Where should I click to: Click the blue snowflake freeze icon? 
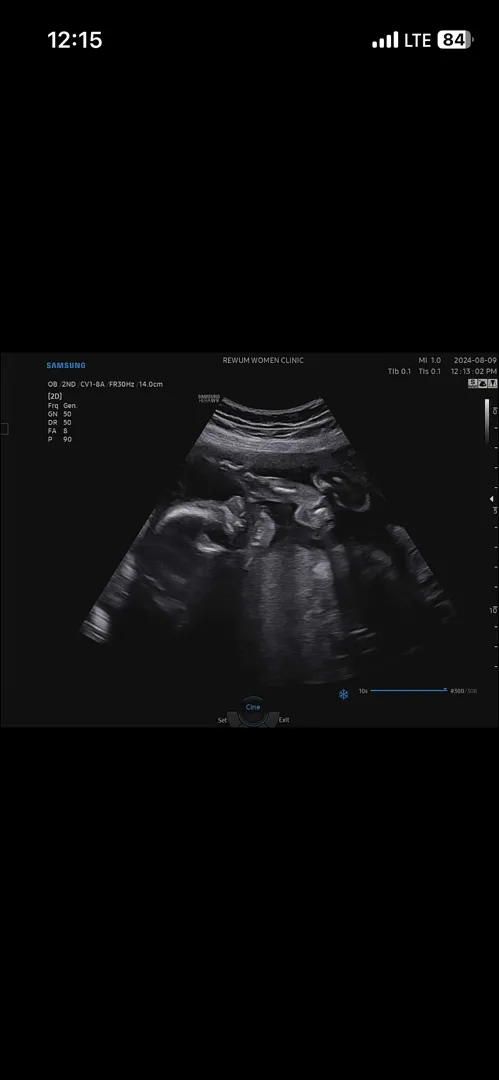[x=343, y=694]
